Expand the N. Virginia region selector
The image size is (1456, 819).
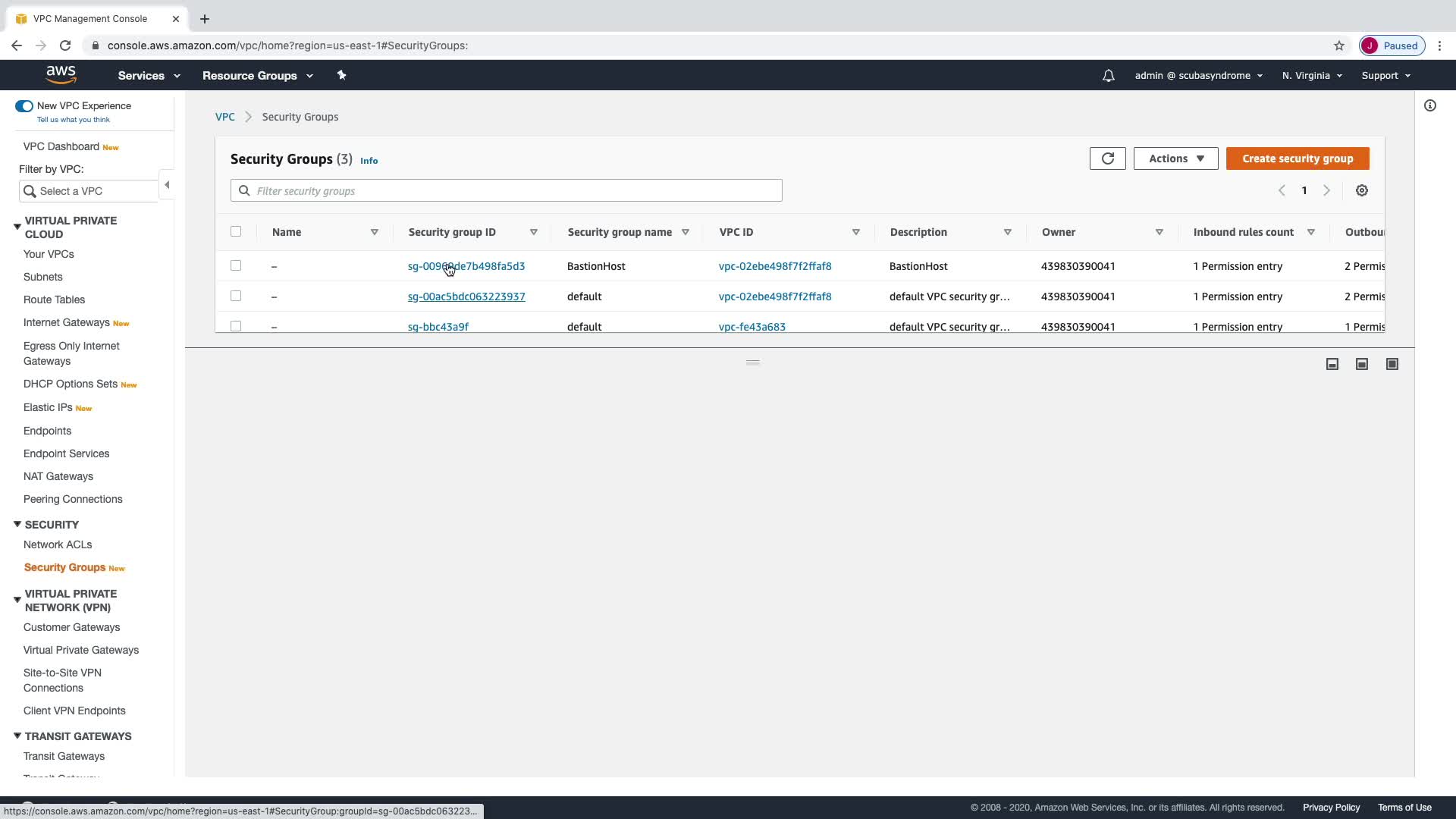1311,76
